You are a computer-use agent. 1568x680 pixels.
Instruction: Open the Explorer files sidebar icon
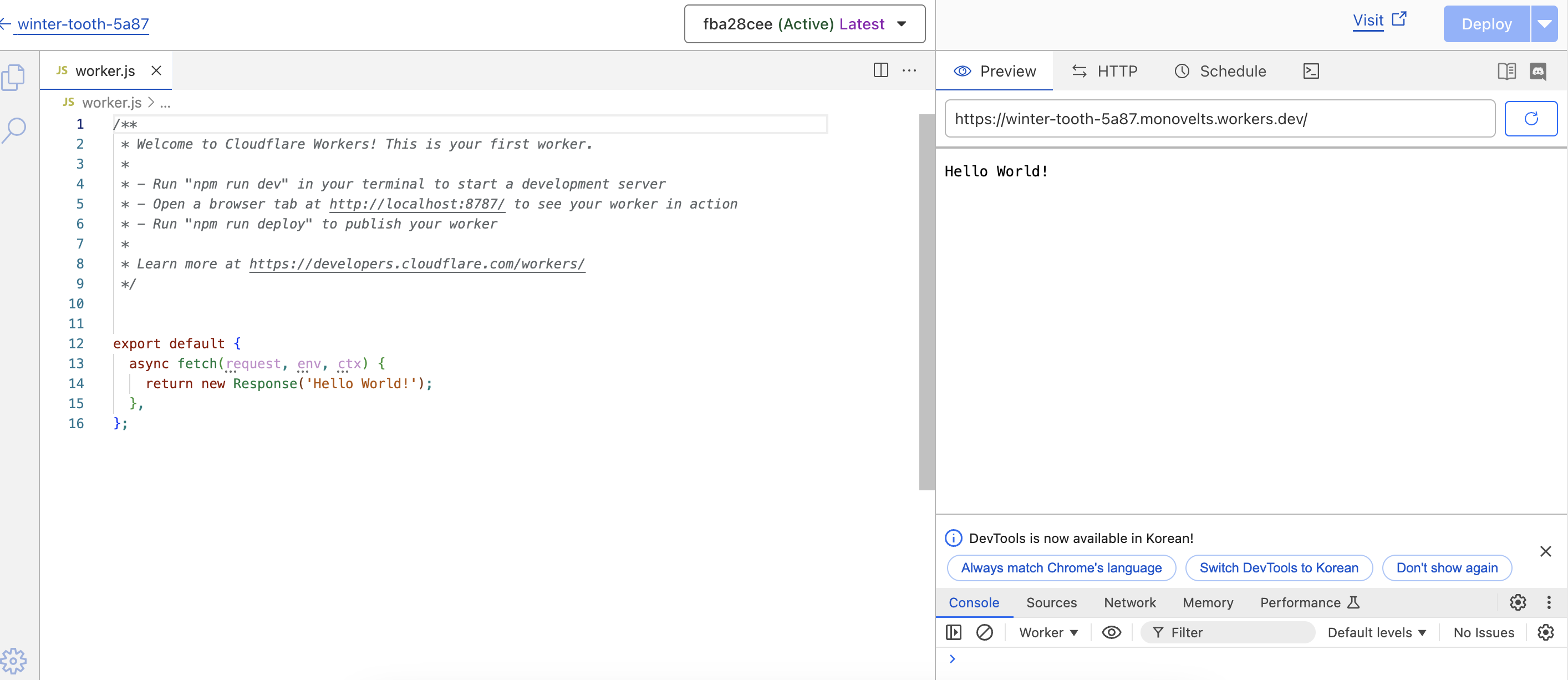coord(13,77)
